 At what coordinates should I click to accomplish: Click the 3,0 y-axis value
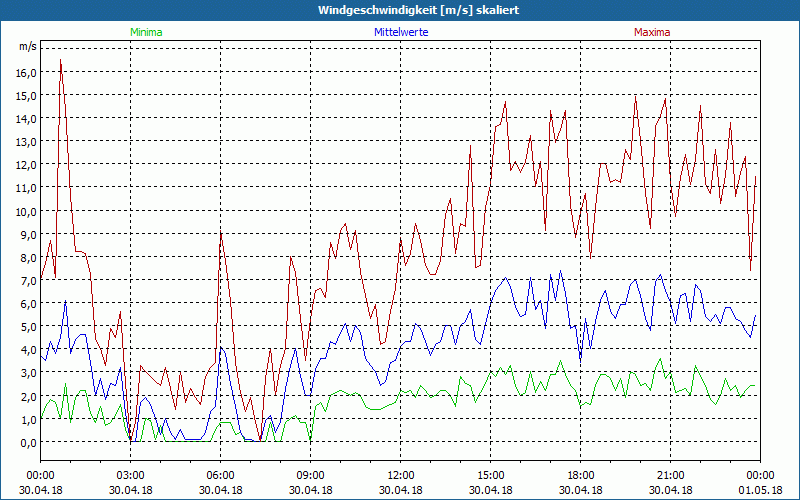coord(29,373)
